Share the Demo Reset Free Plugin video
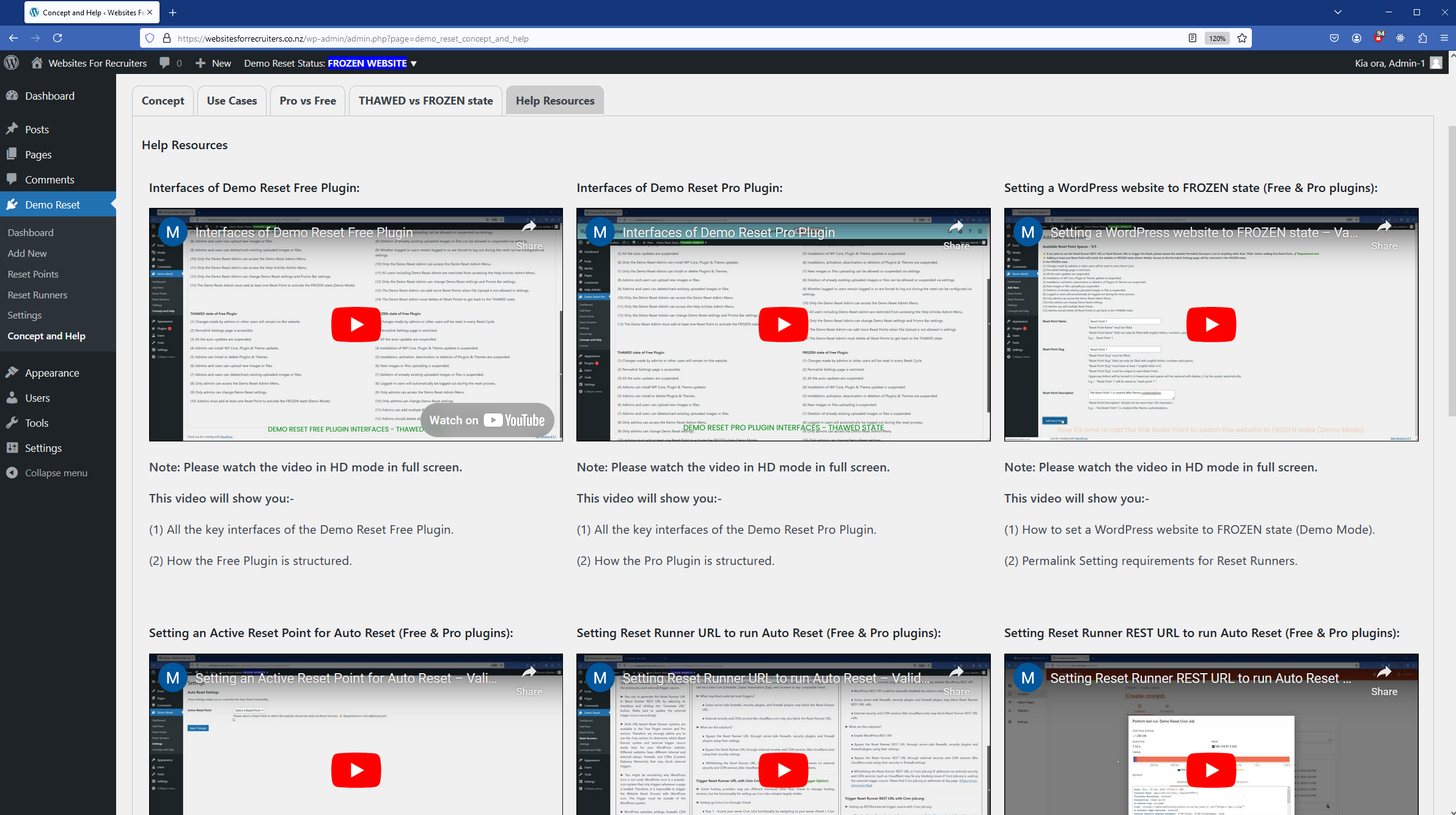 (529, 235)
